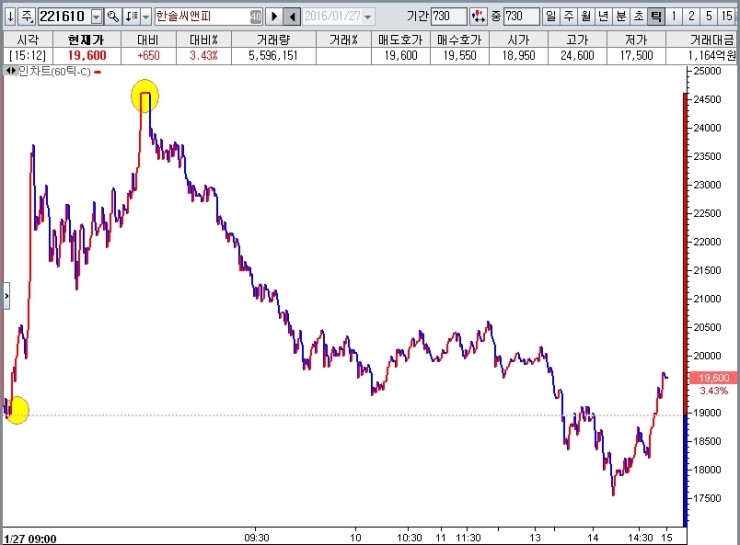Screen dimensions: 740x545
Task: Click the high price value 24,600
Action: pos(577,56)
